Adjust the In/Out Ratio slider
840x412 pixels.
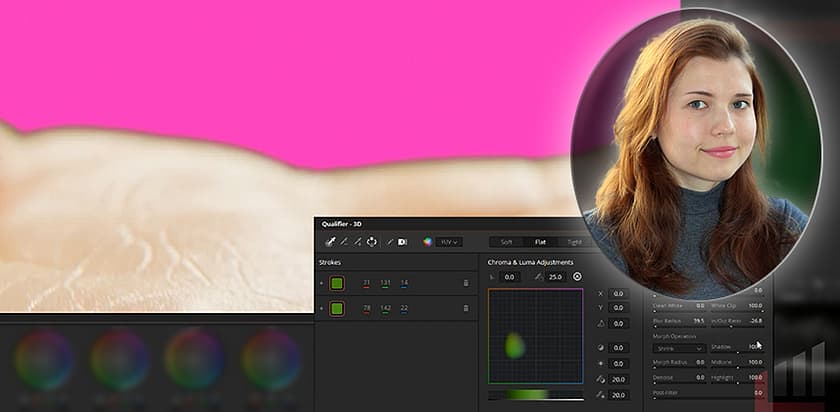coord(737,326)
